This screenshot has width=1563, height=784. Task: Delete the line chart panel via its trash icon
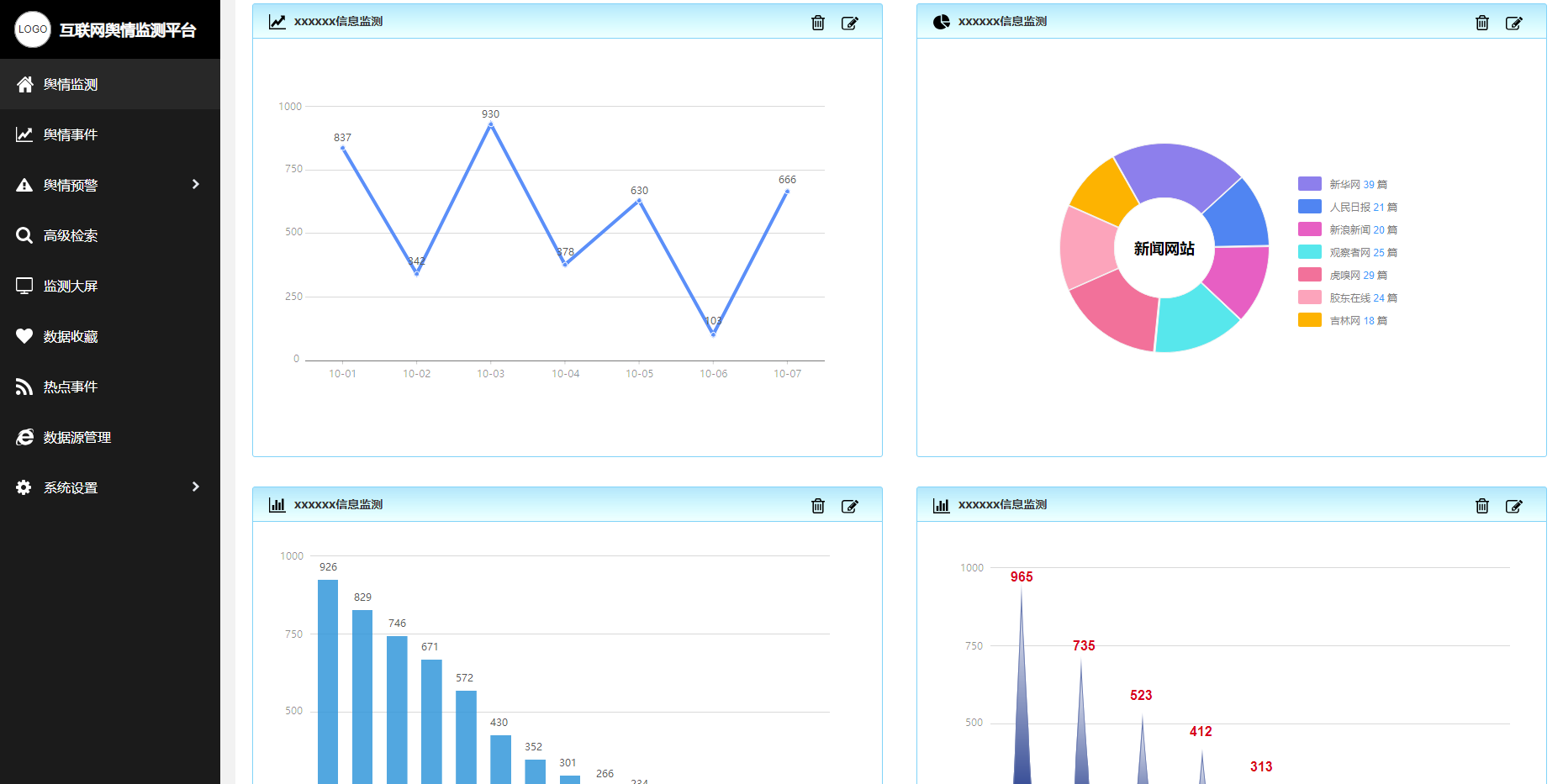point(818,23)
